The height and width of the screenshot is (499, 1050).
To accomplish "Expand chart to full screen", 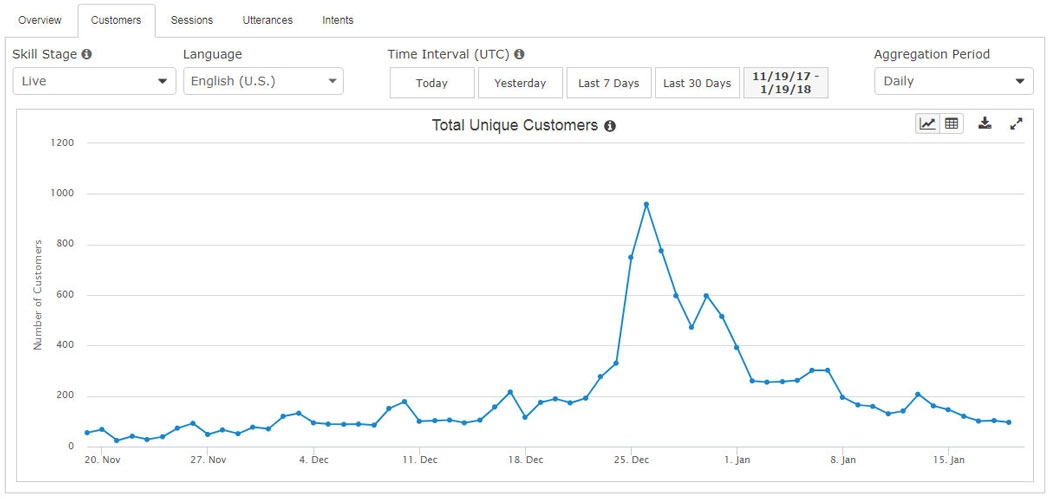I will [1017, 123].
